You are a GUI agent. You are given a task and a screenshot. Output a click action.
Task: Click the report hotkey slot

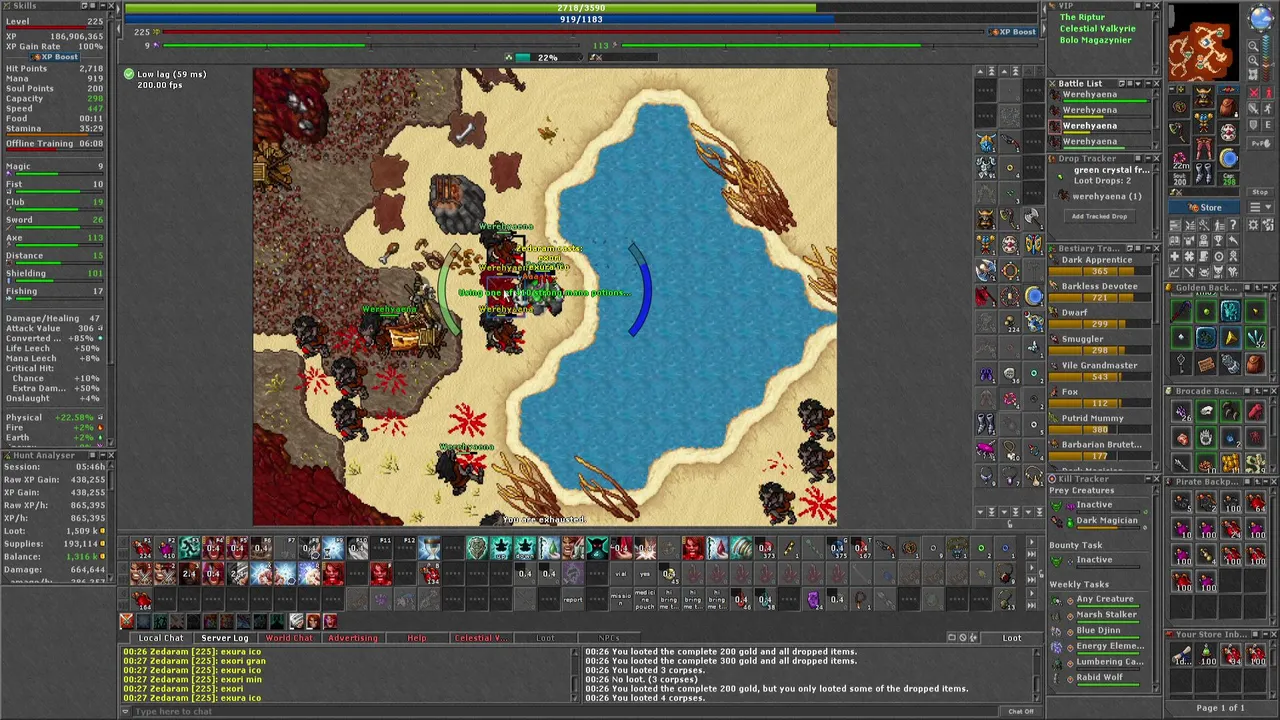[x=573, y=598]
